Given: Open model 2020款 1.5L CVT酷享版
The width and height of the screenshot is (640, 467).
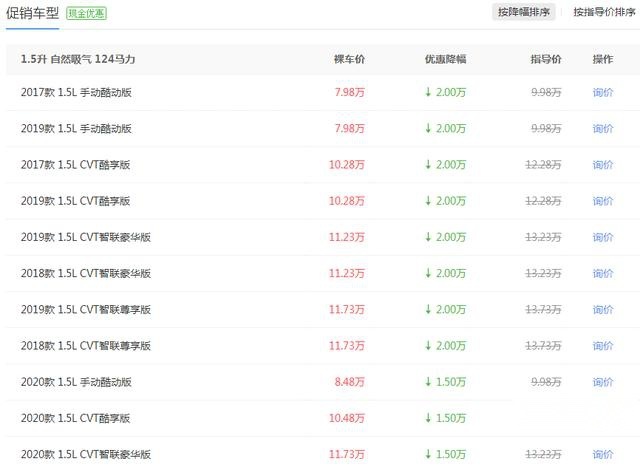Looking at the screenshot, I should tap(76, 418).
